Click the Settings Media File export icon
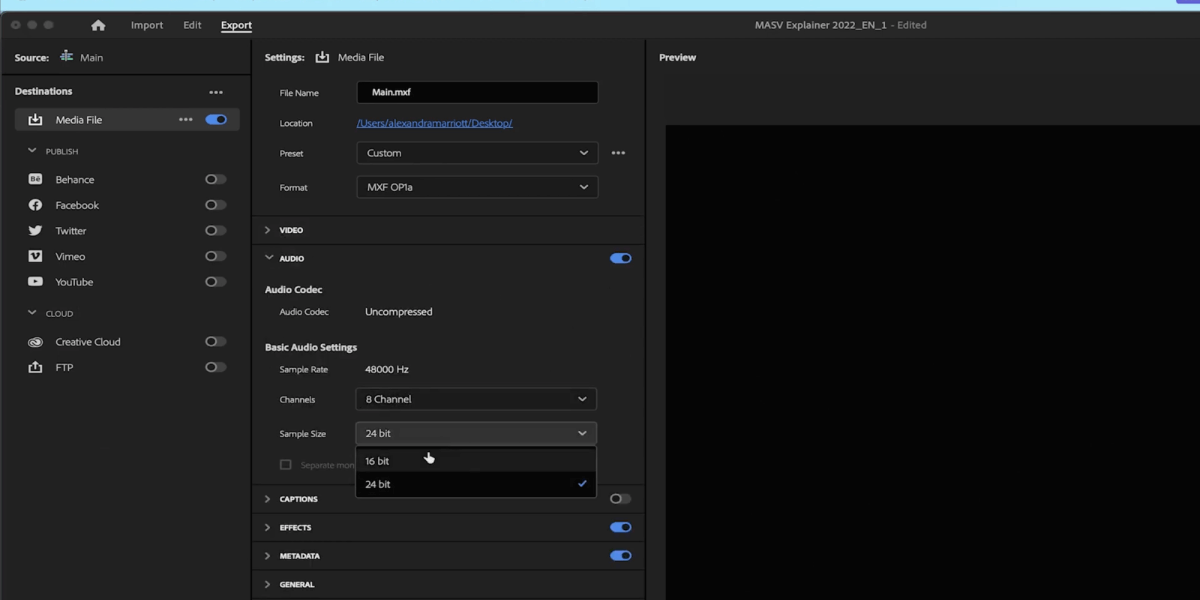 click(322, 57)
